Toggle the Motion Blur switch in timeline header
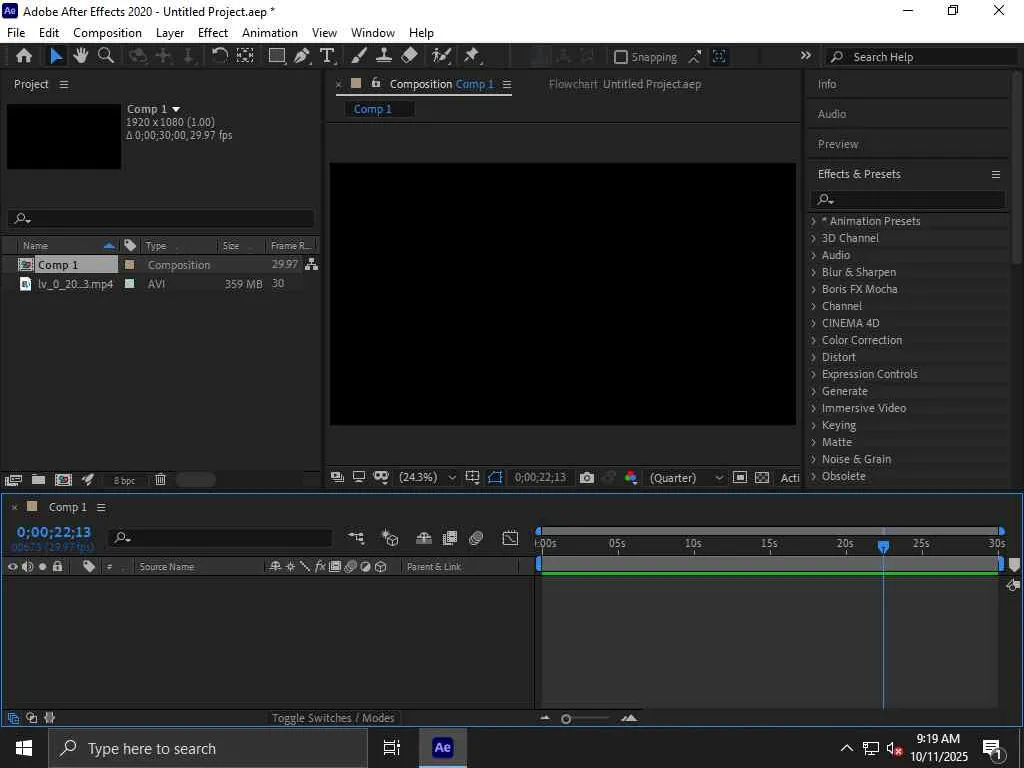 coord(476,537)
